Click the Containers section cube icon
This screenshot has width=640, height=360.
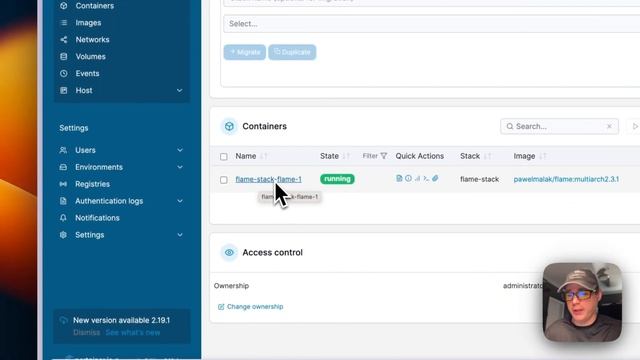229,127
